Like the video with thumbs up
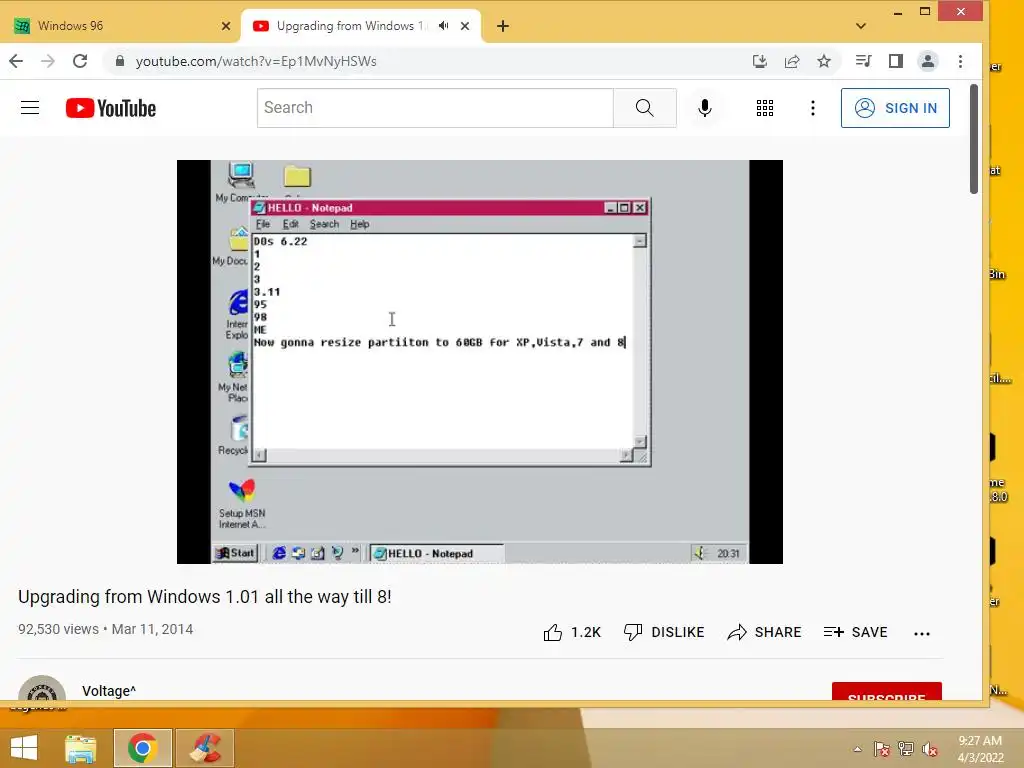The image size is (1024, 768). tap(572, 632)
